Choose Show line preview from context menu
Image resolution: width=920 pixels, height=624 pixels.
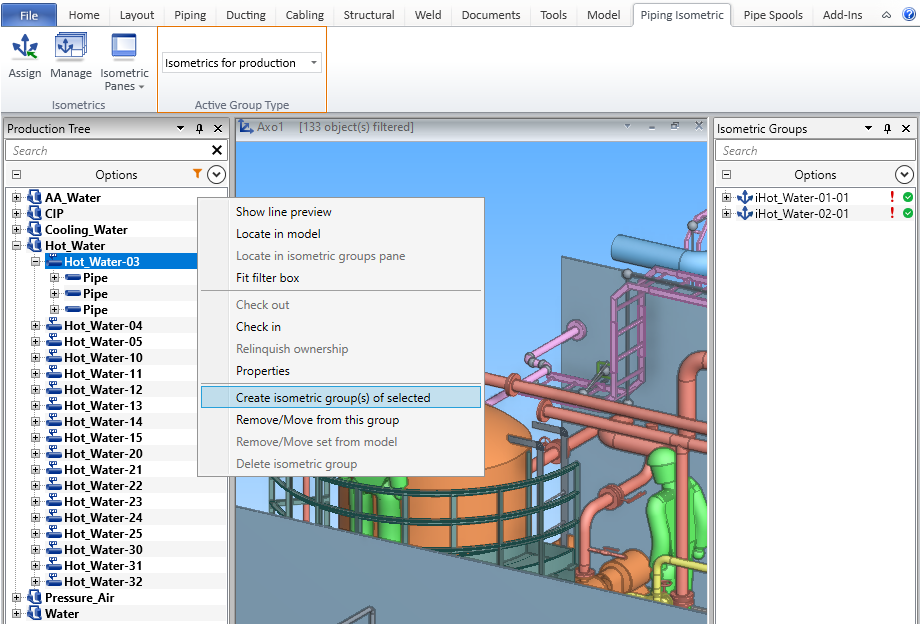click(x=283, y=212)
